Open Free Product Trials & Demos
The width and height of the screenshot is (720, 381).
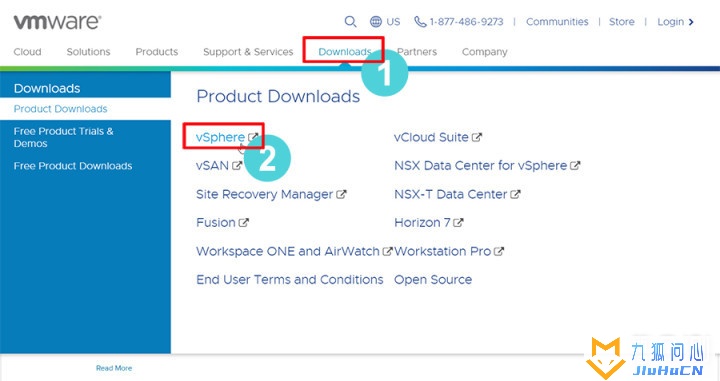pos(63,137)
